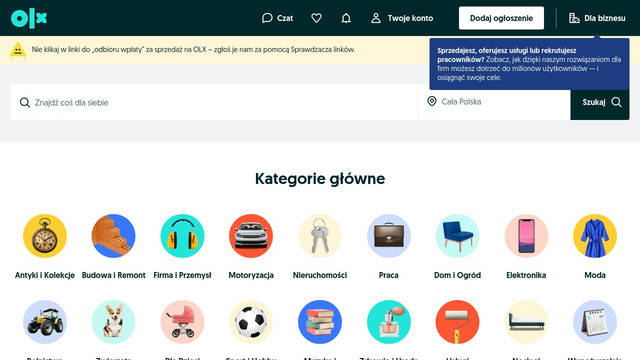Viewport: 640px width, 360px height.
Task: Focus the 'Cała Polska' location field
Action: pos(494,102)
